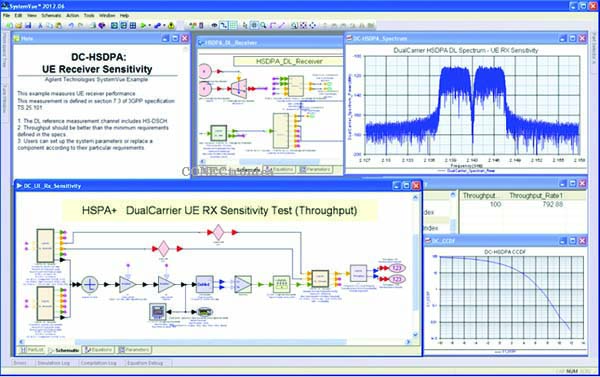
Task: Open Parameters tab in HSDPA_DL_Receiver window
Action: pyautogui.click(x=315, y=169)
